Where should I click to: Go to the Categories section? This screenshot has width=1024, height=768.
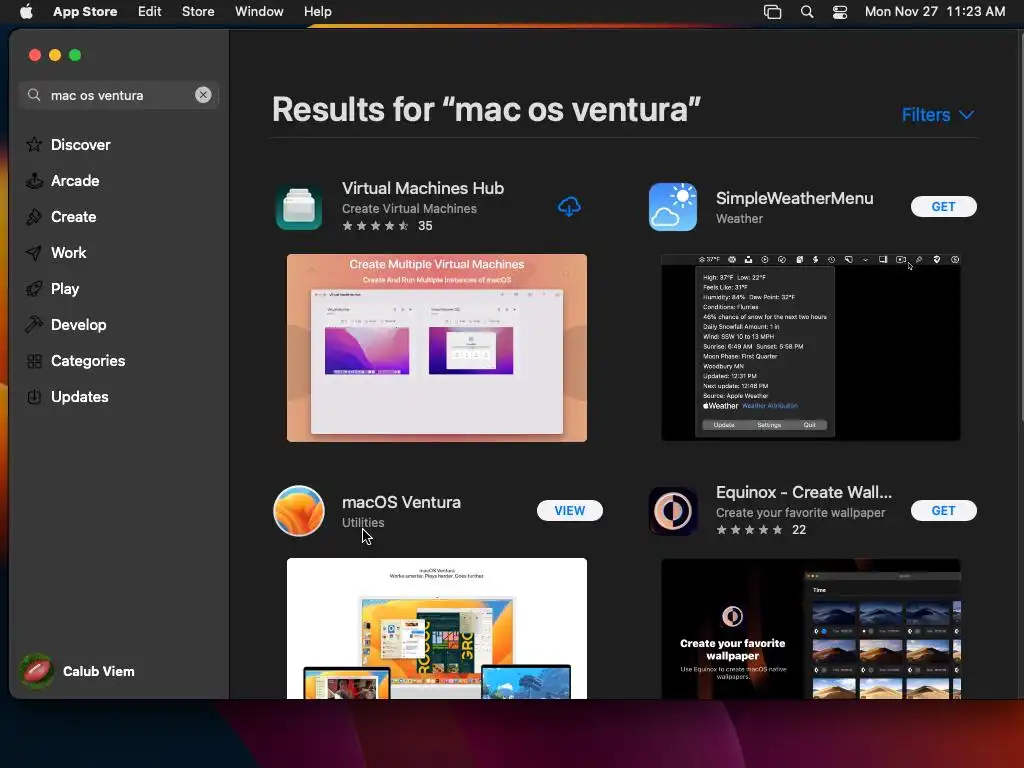tap(88, 360)
